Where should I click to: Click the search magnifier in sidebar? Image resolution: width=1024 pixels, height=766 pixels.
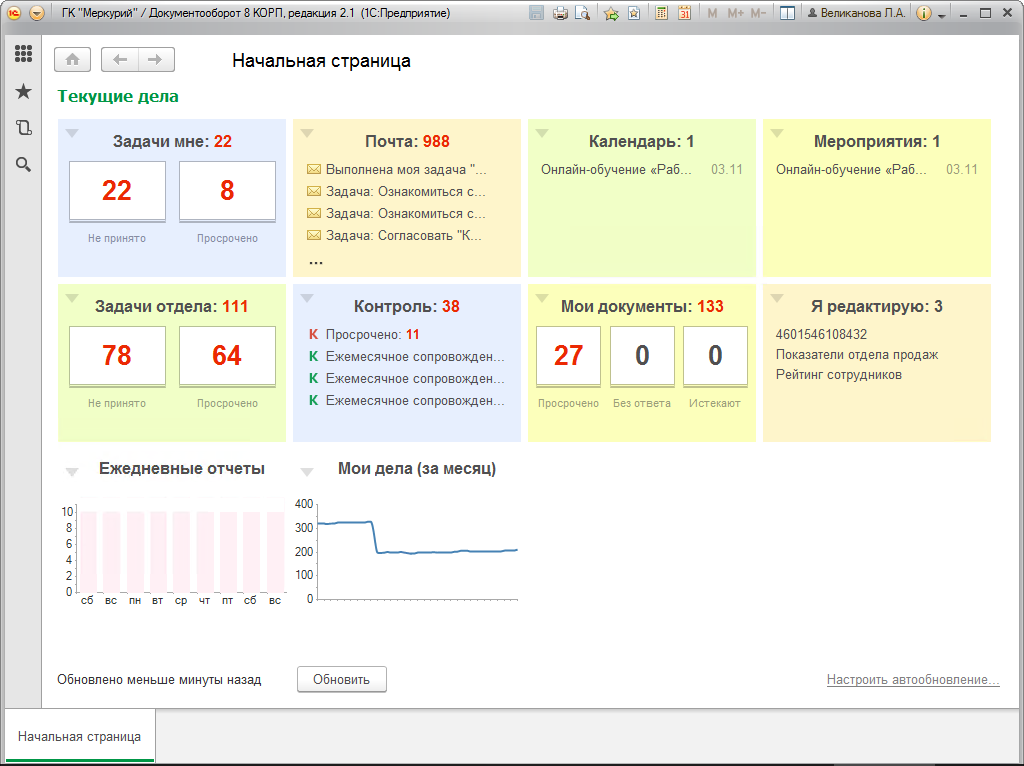click(x=24, y=165)
